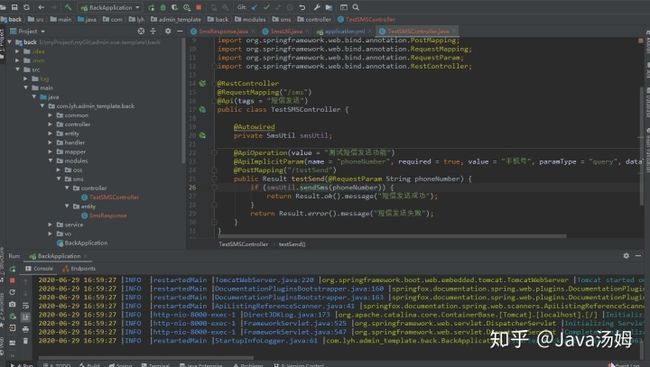The width and height of the screenshot is (650, 367).
Task: Open the BackApplication run configuration dropdown
Action: point(110,7)
